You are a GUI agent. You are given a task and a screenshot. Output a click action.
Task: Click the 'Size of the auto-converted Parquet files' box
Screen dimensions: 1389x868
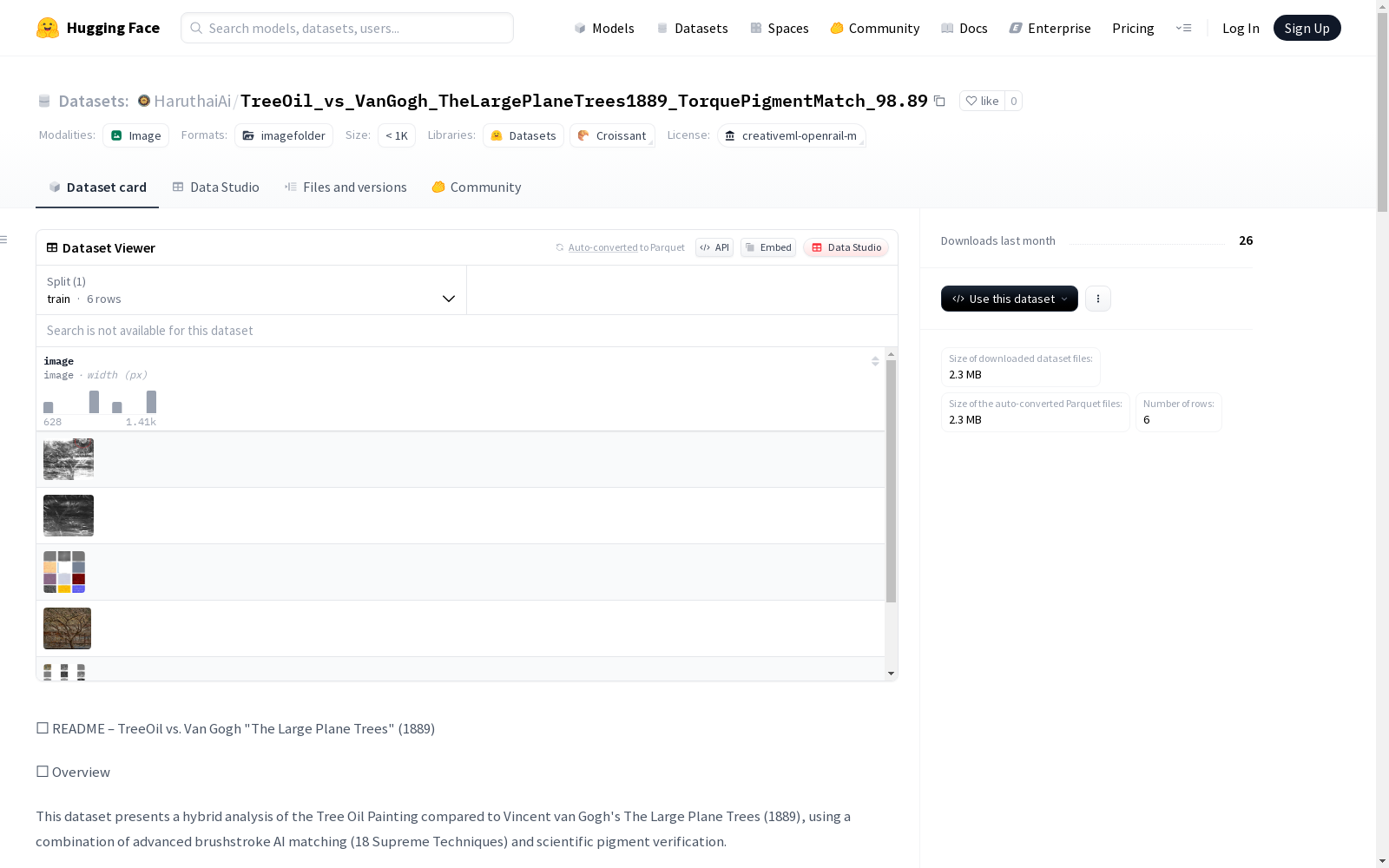pyautogui.click(x=1036, y=412)
